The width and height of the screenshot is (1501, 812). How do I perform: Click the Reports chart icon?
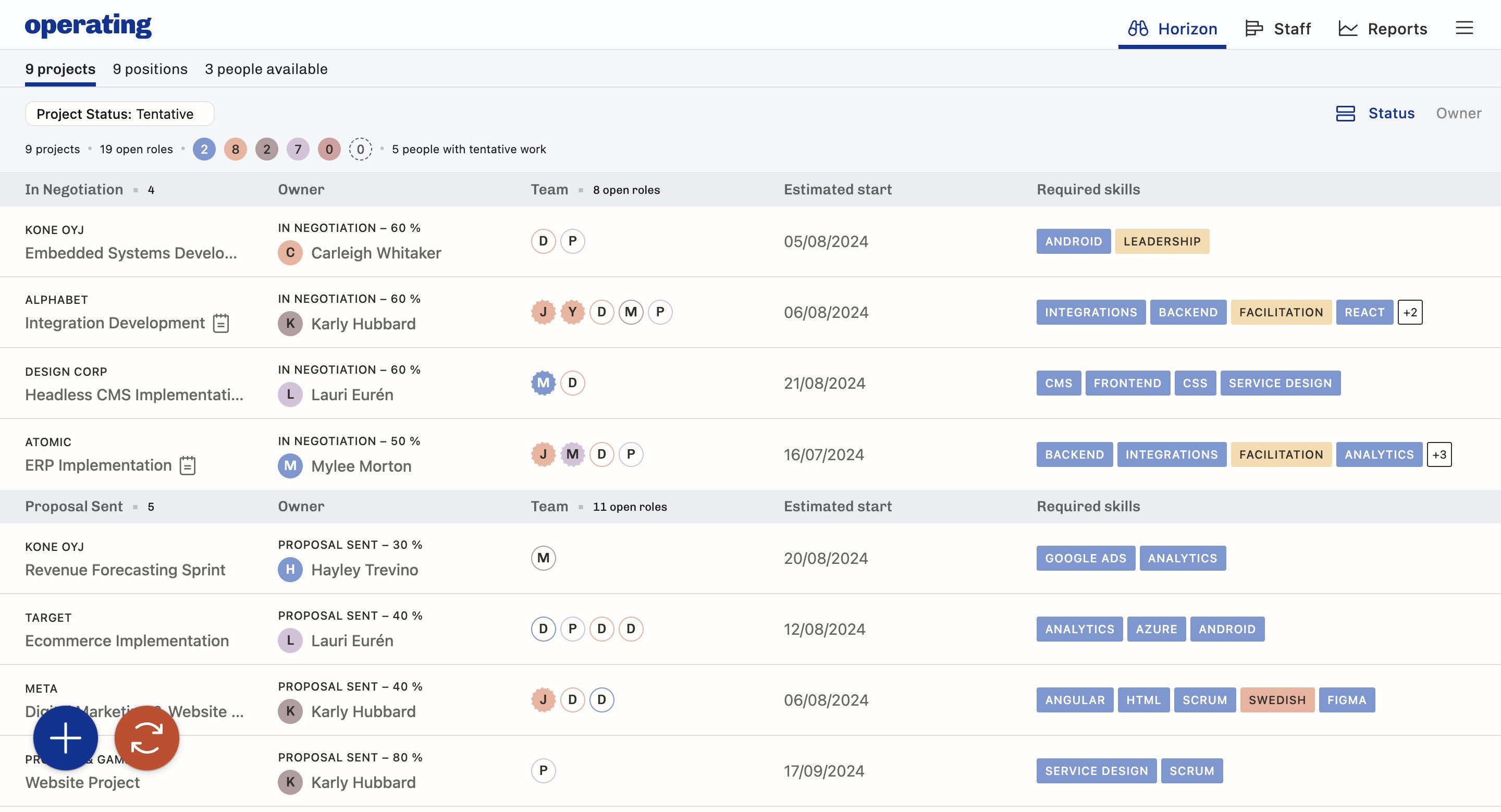click(x=1348, y=28)
